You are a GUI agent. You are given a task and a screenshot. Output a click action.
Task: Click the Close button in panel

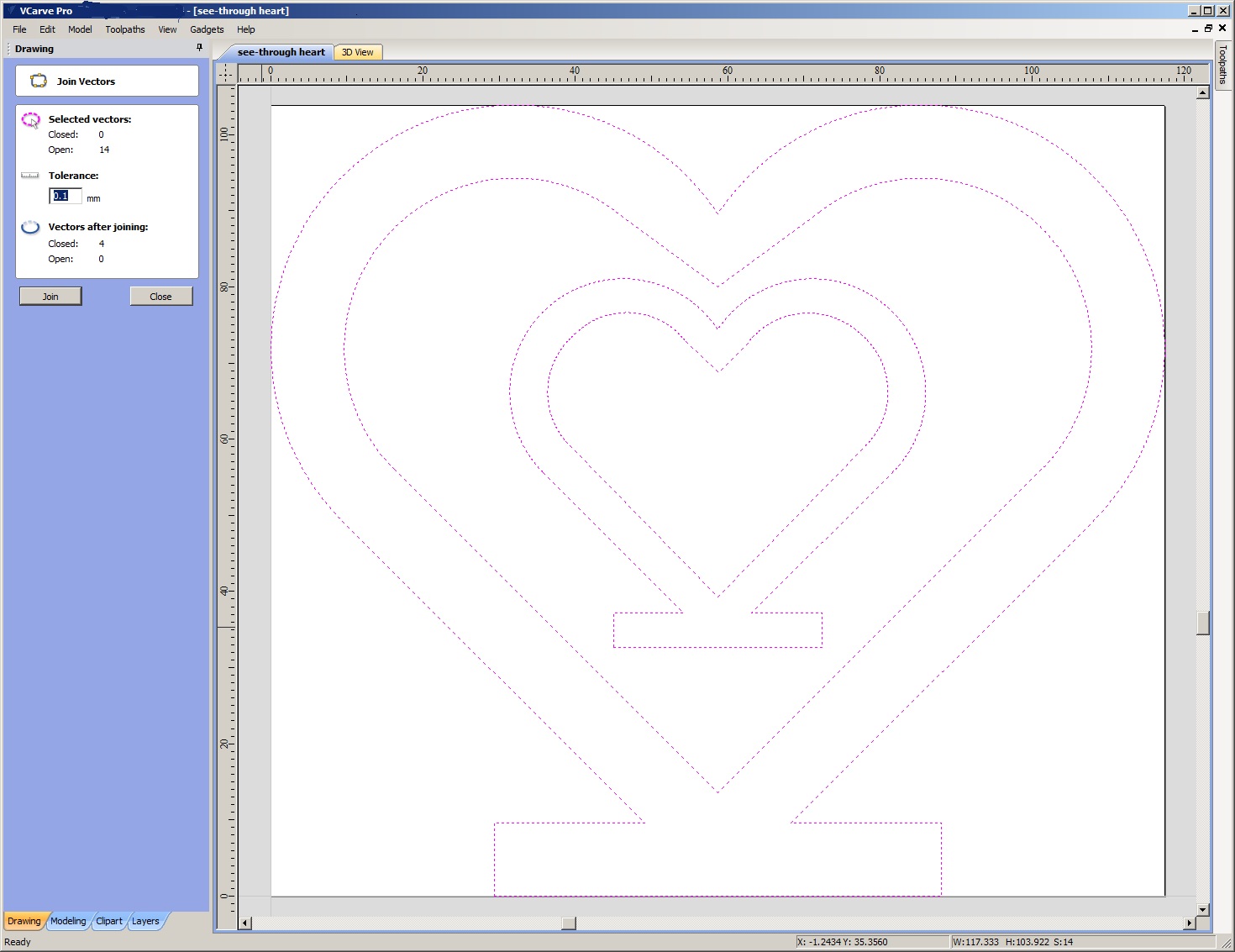tap(160, 297)
